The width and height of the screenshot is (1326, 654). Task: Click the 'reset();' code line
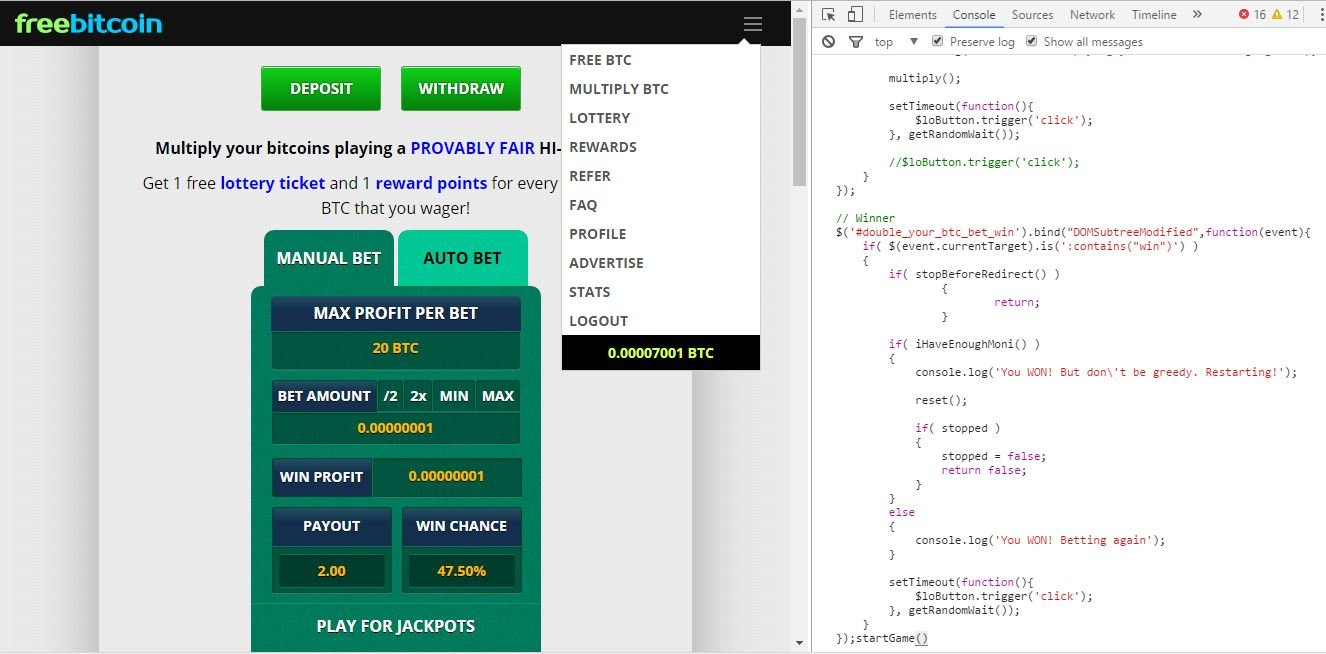(x=941, y=400)
